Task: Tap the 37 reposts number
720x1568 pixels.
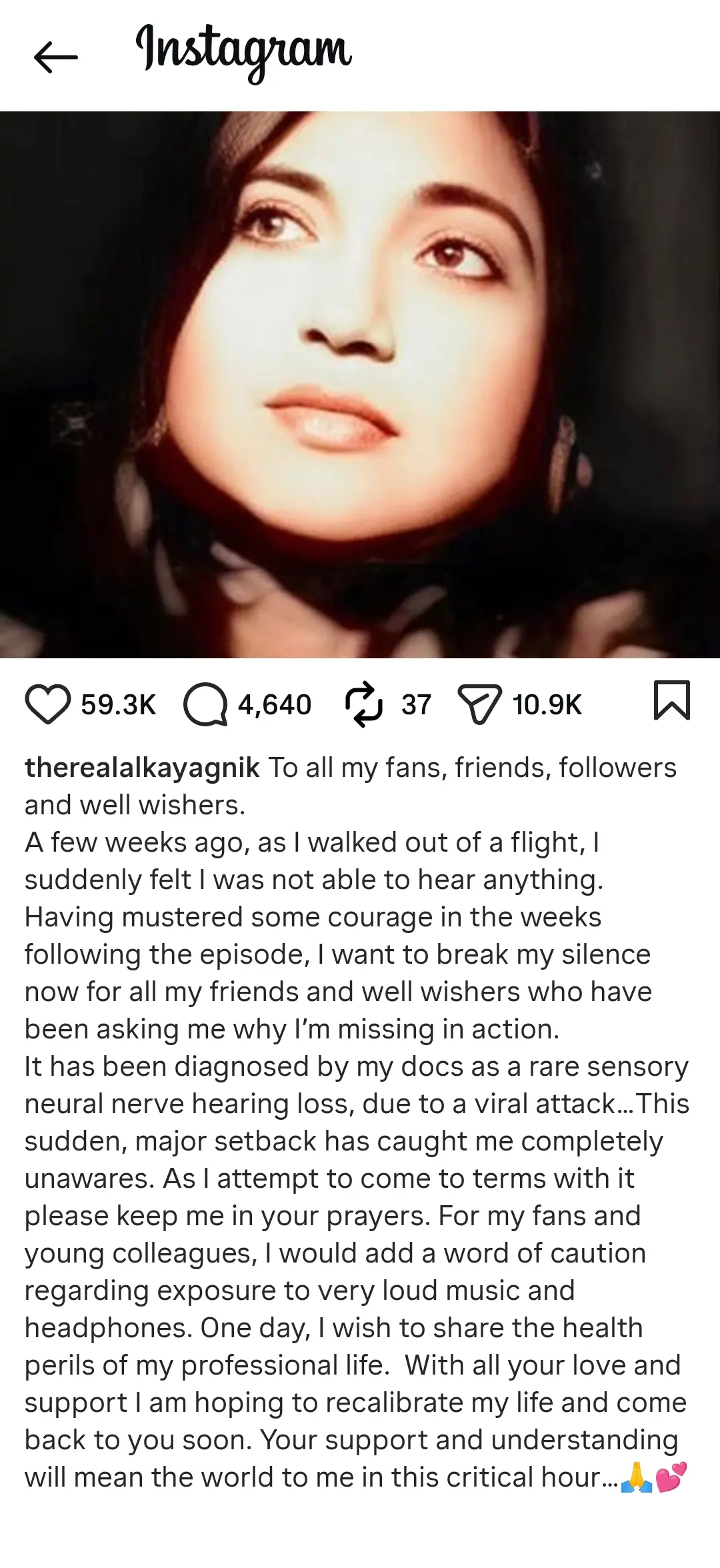Action: pyautogui.click(x=417, y=705)
